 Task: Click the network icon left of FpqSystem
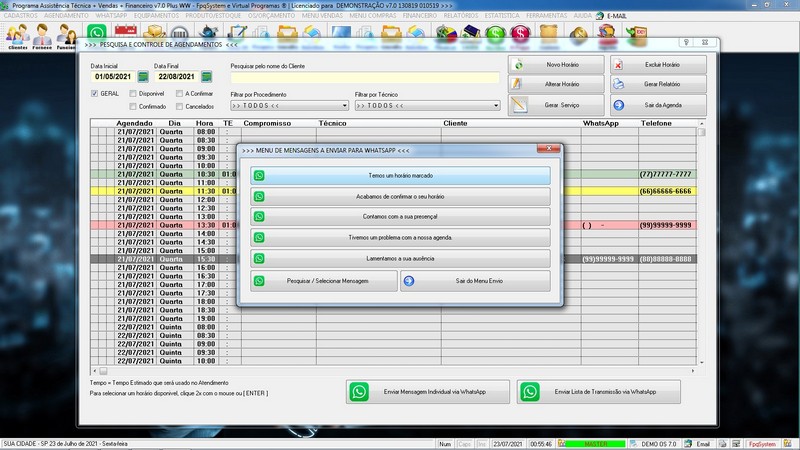pyautogui.click(x=736, y=444)
